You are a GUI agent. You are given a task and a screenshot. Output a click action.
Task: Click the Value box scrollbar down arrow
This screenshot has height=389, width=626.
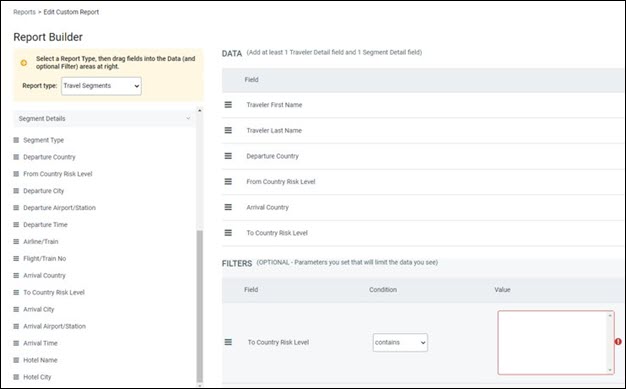tap(610, 370)
